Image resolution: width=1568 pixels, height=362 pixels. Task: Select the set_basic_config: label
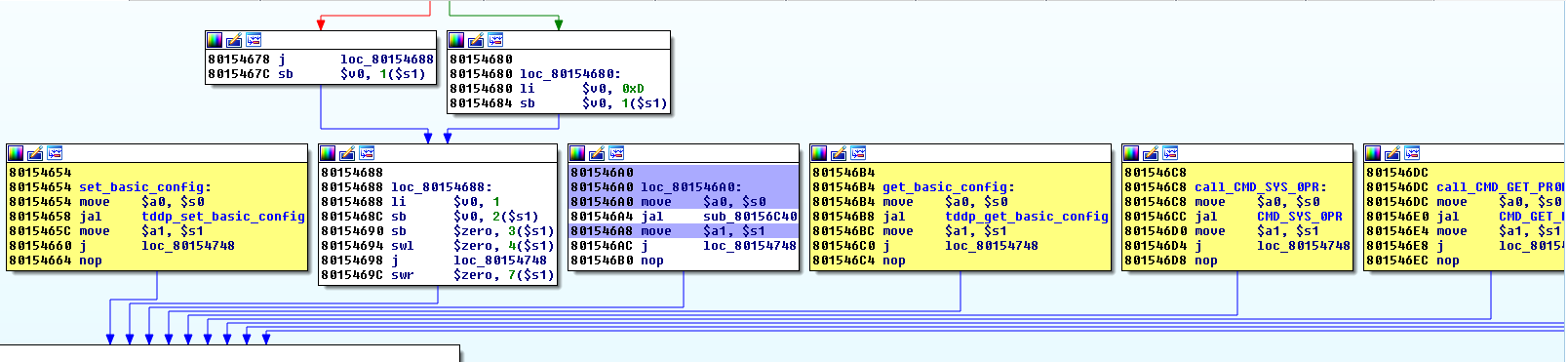(x=145, y=187)
